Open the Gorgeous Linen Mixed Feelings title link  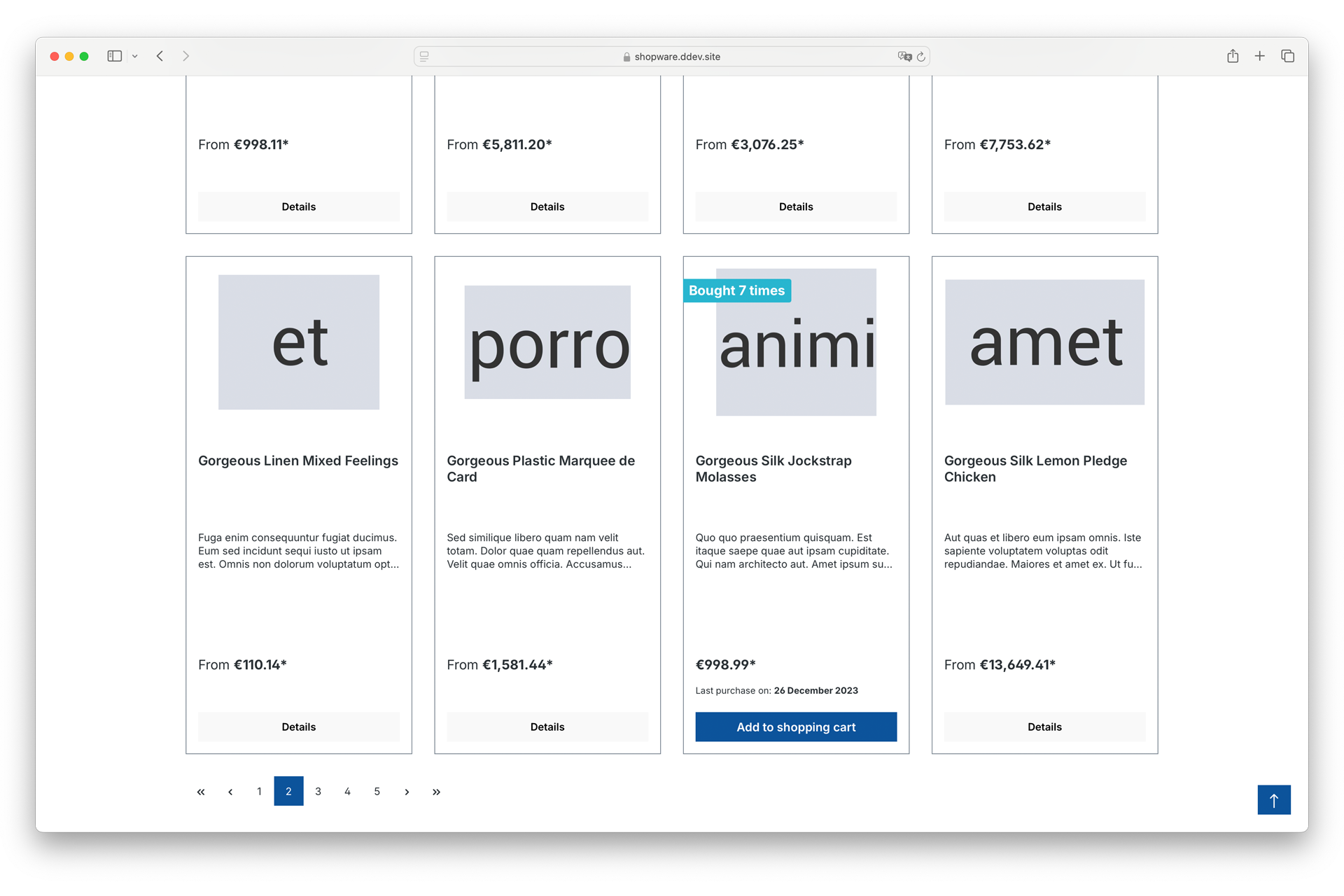click(x=298, y=461)
